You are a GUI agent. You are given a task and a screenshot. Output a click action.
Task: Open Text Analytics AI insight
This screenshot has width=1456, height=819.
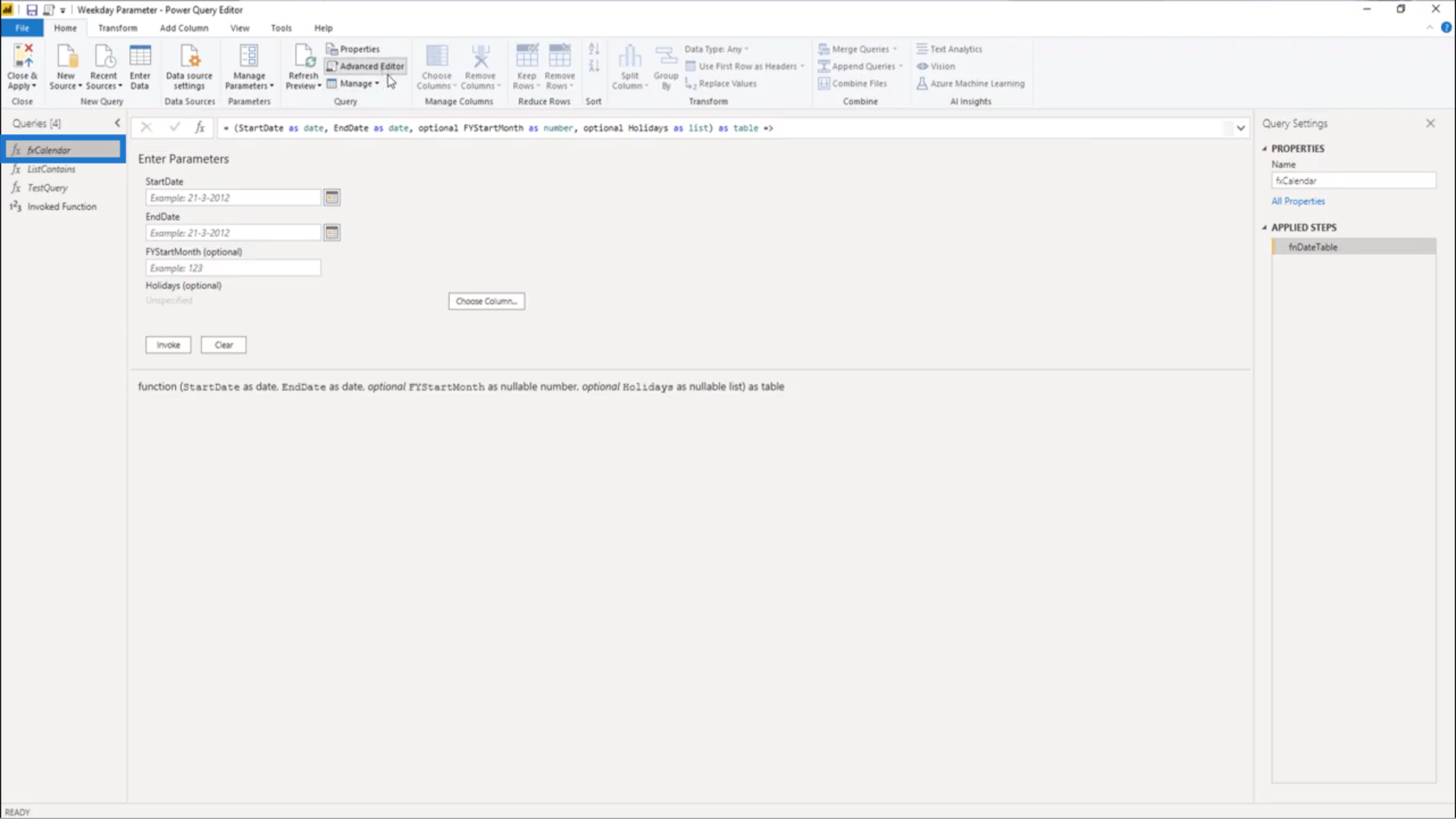pos(949,49)
